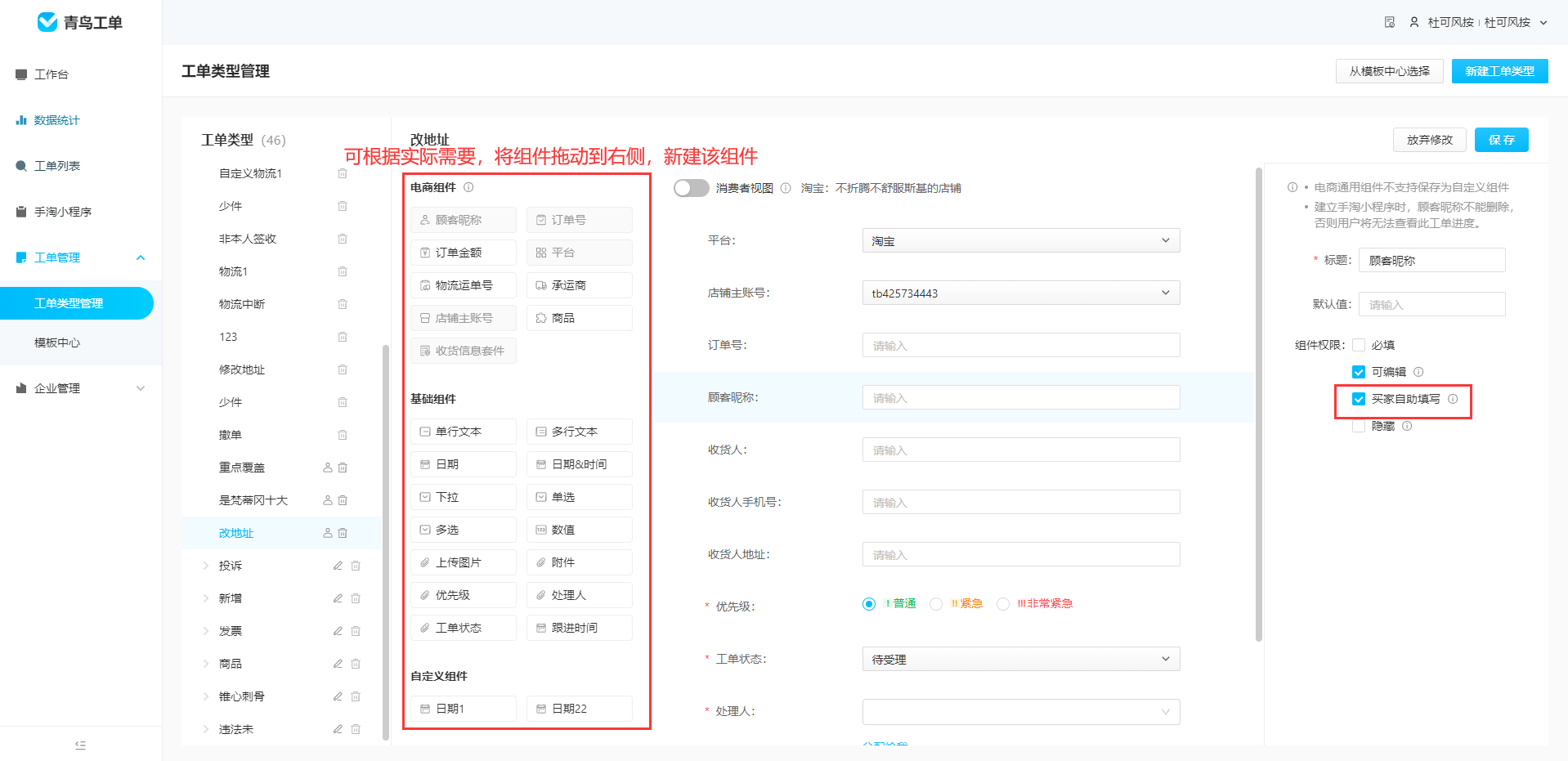The height and width of the screenshot is (761, 1568).
Task: Click the form area vertical scrollbar
Action: click(1259, 405)
